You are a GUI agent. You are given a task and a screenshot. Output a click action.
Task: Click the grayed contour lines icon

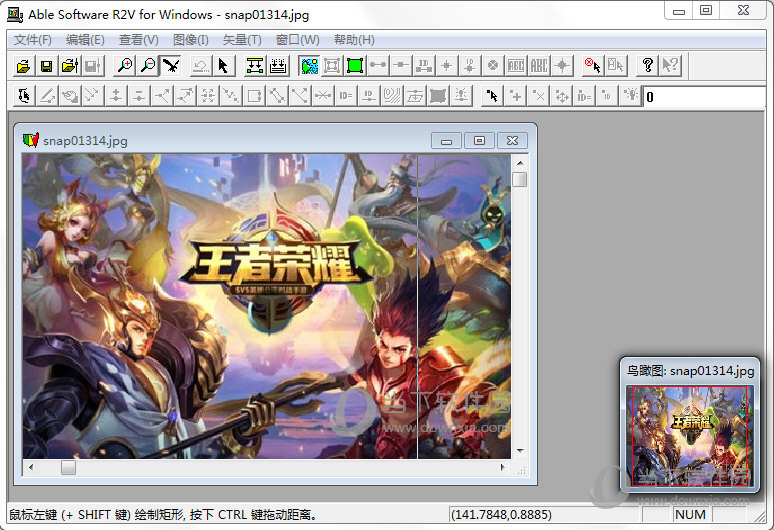pos(392,96)
